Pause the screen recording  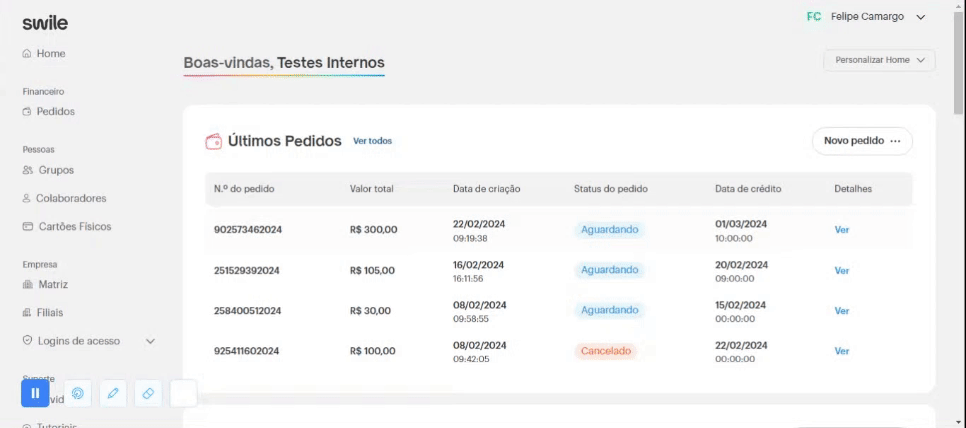pos(35,393)
